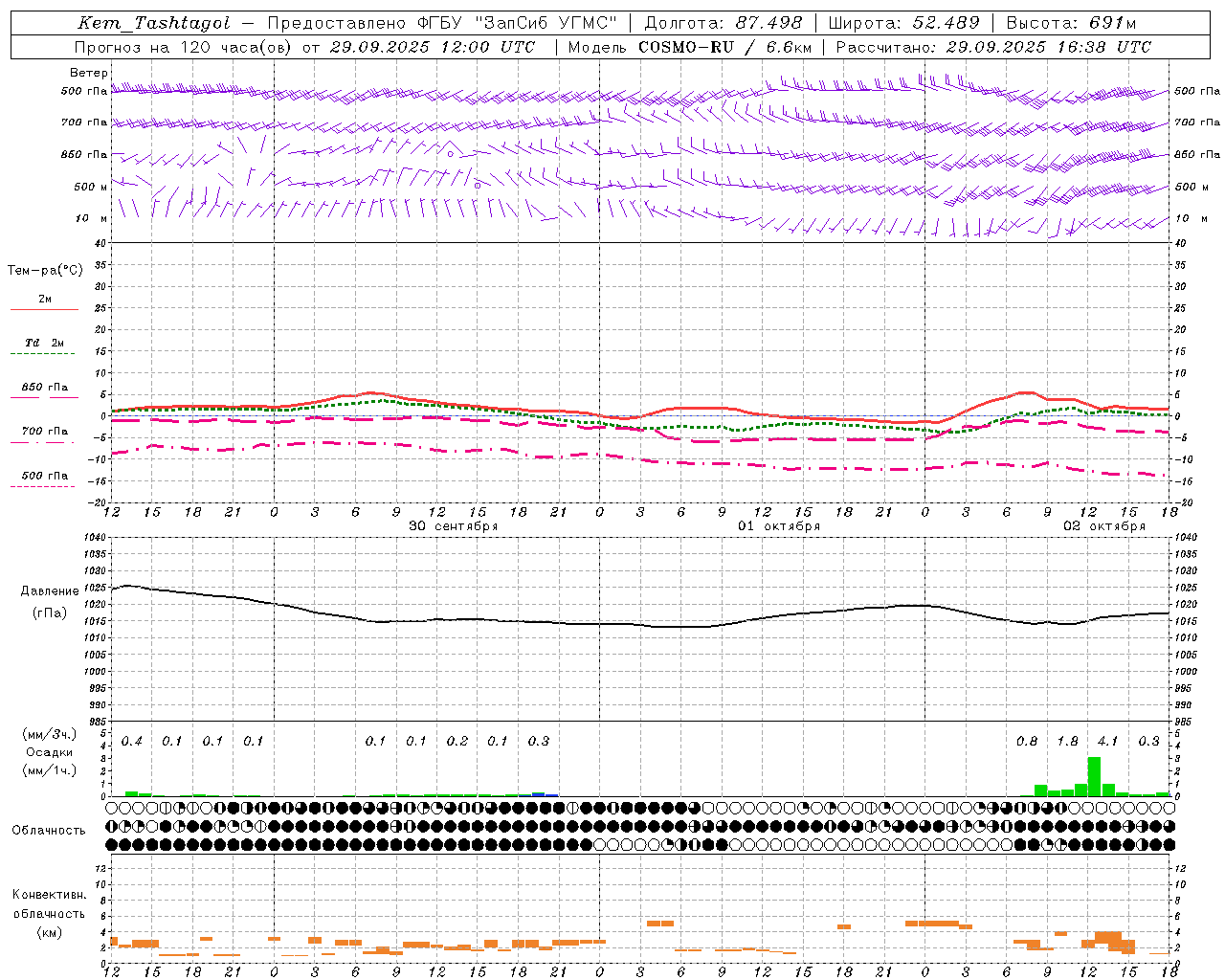This screenshot has height=980, width=1225.
Task: Click the Осадки precipitation label
Action: point(50,752)
